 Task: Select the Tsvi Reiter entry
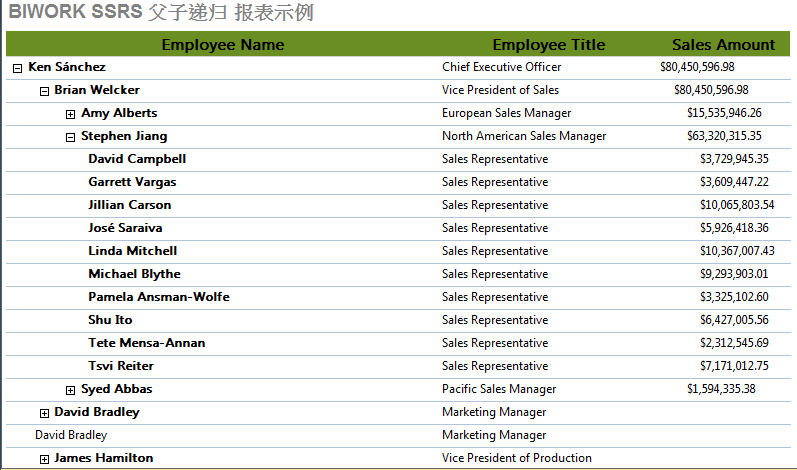point(121,366)
